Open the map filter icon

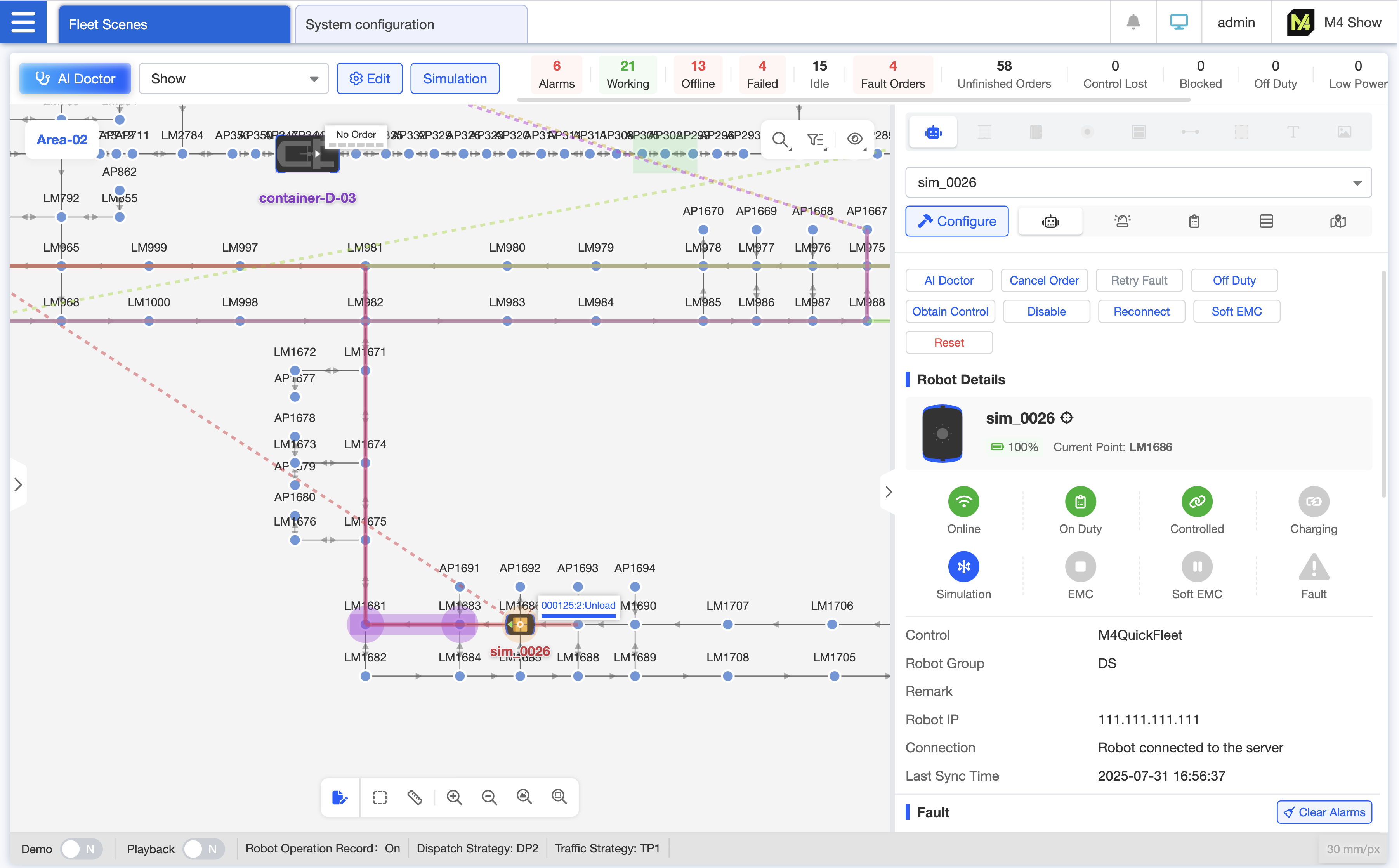pos(815,139)
